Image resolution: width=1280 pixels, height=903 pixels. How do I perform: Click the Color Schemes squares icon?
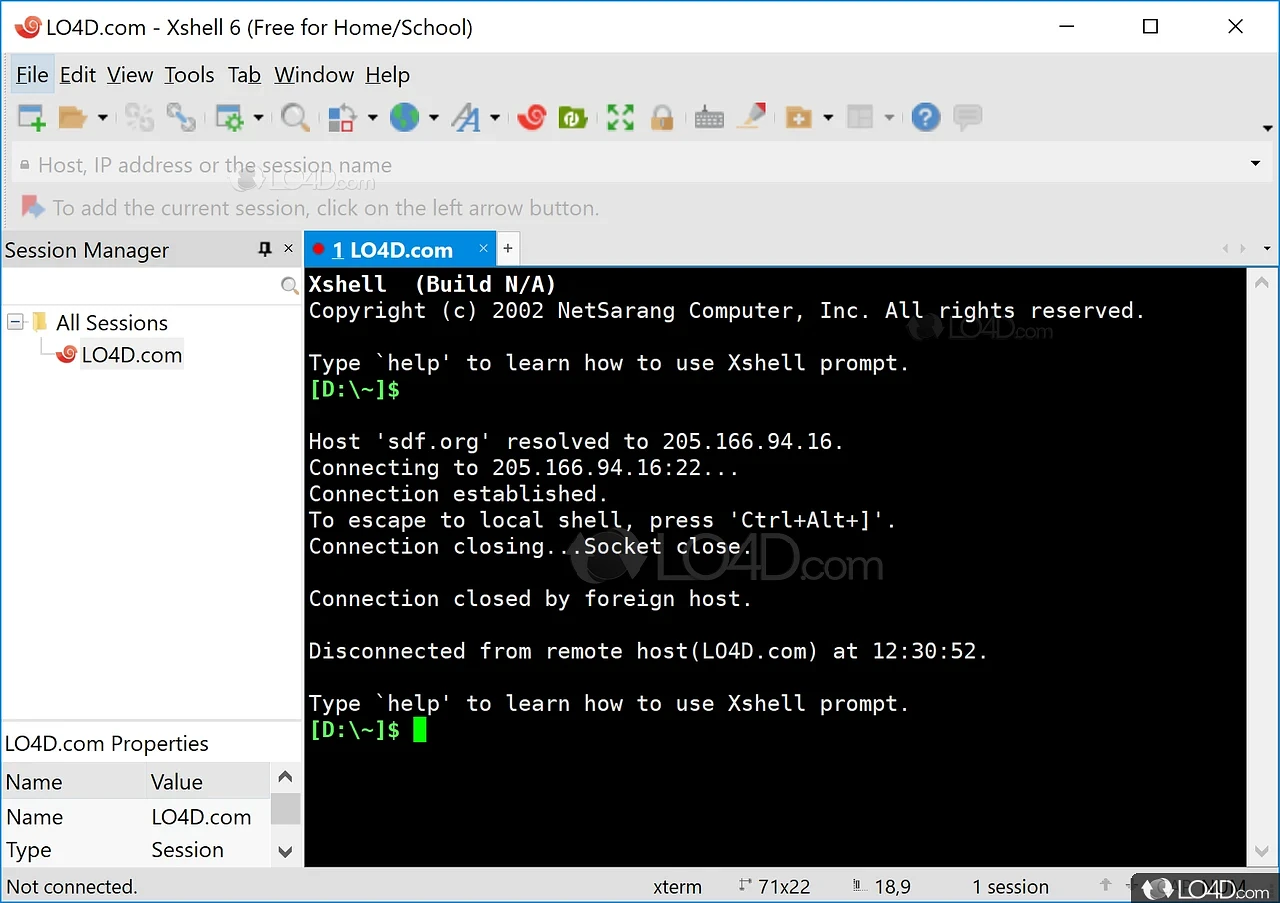(342, 118)
